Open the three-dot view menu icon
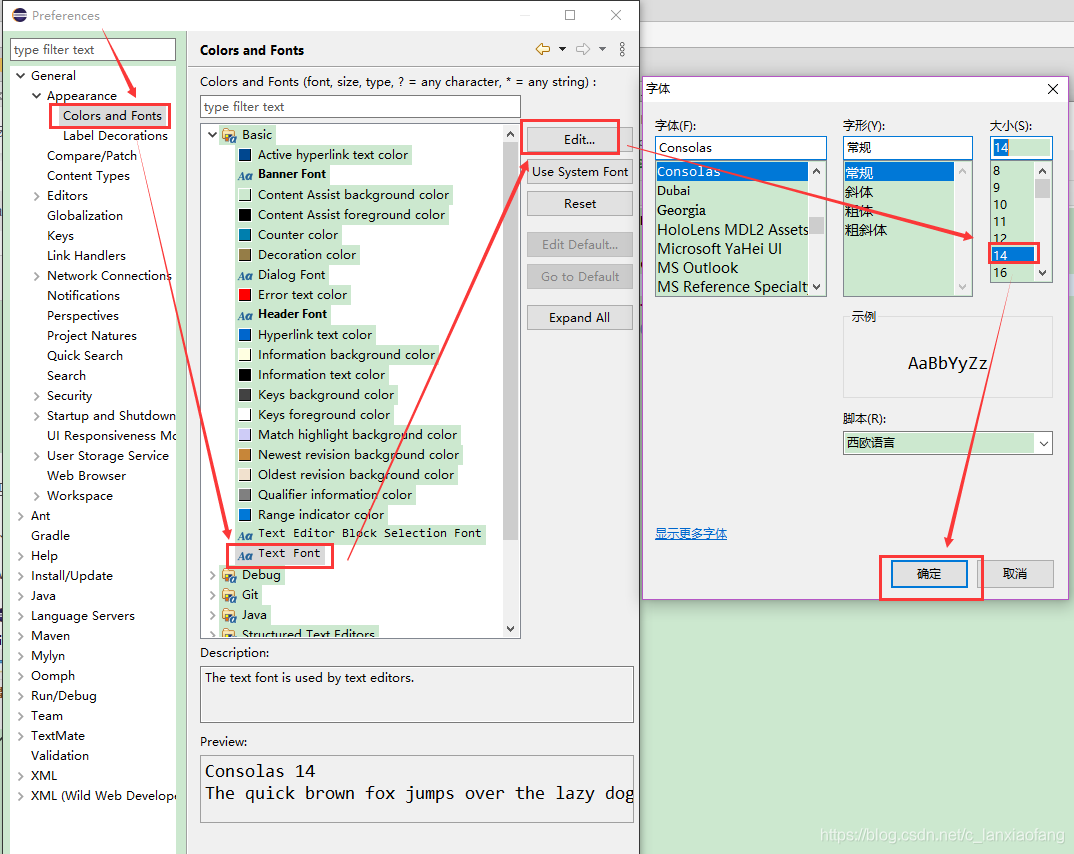Viewport: 1074px width, 854px height. [622, 49]
